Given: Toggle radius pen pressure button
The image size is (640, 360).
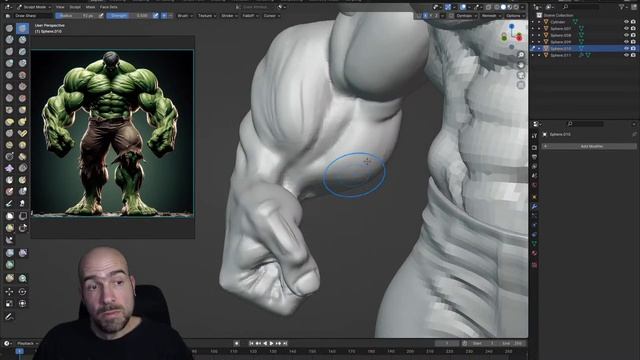Looking at the screenshot, I should click(101, 16).
